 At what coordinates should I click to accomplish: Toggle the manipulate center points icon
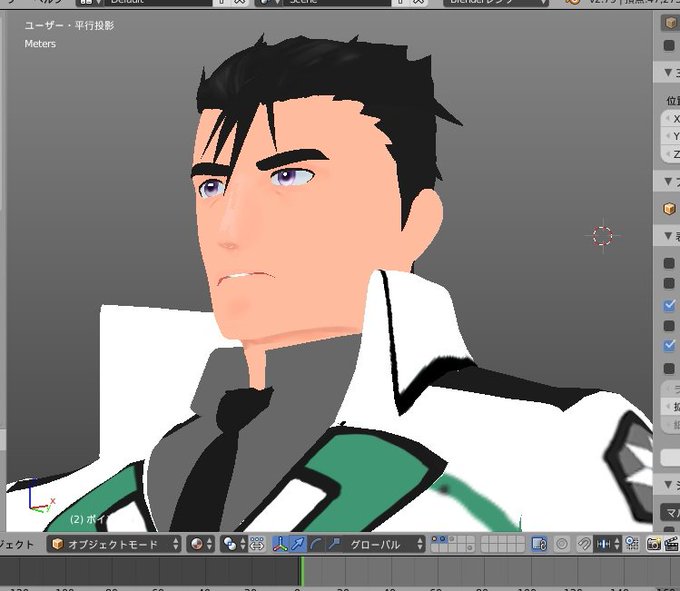[x=257, y=544]
